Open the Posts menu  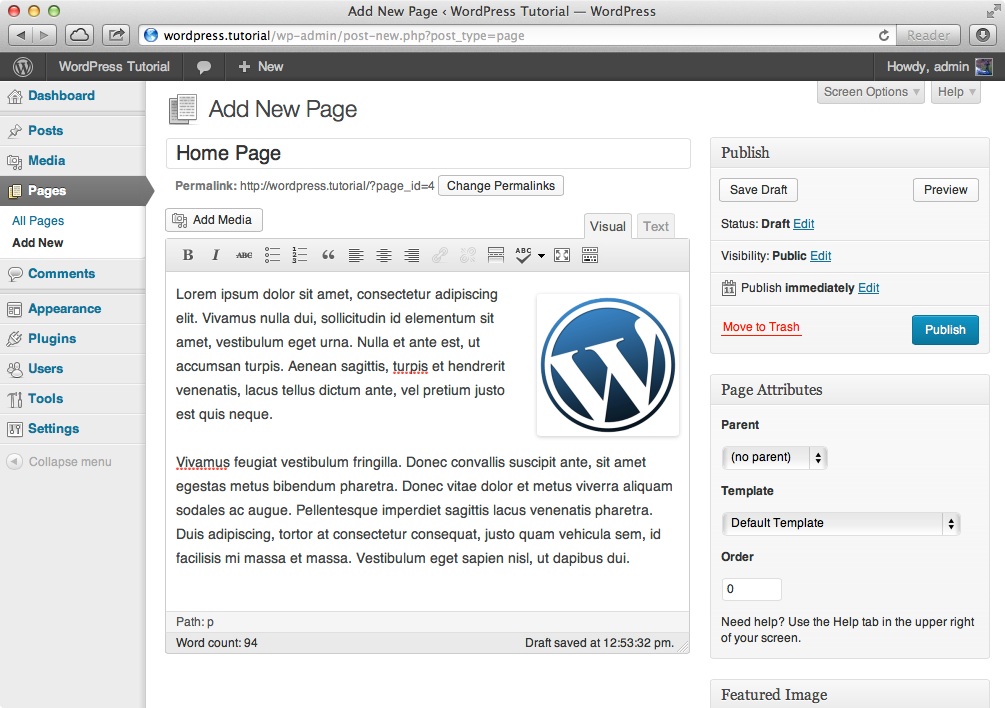(46, 131)
